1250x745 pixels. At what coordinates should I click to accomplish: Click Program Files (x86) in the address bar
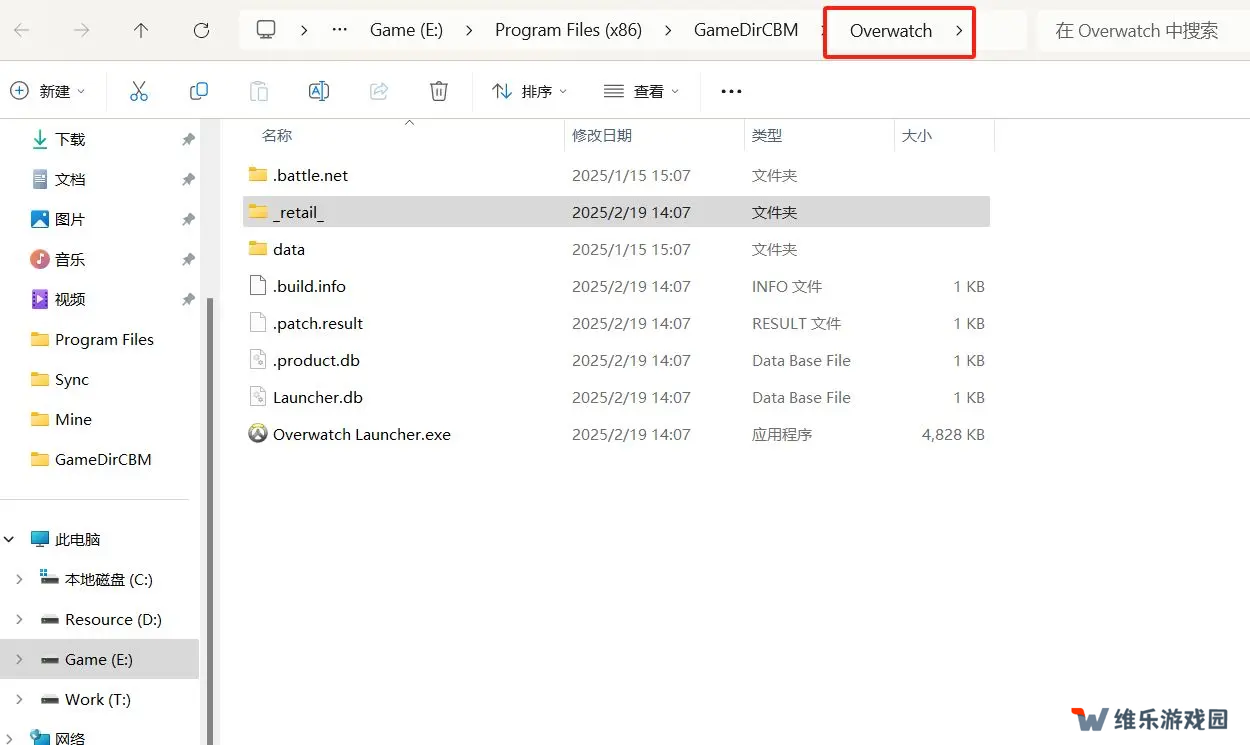click(568, 30)
